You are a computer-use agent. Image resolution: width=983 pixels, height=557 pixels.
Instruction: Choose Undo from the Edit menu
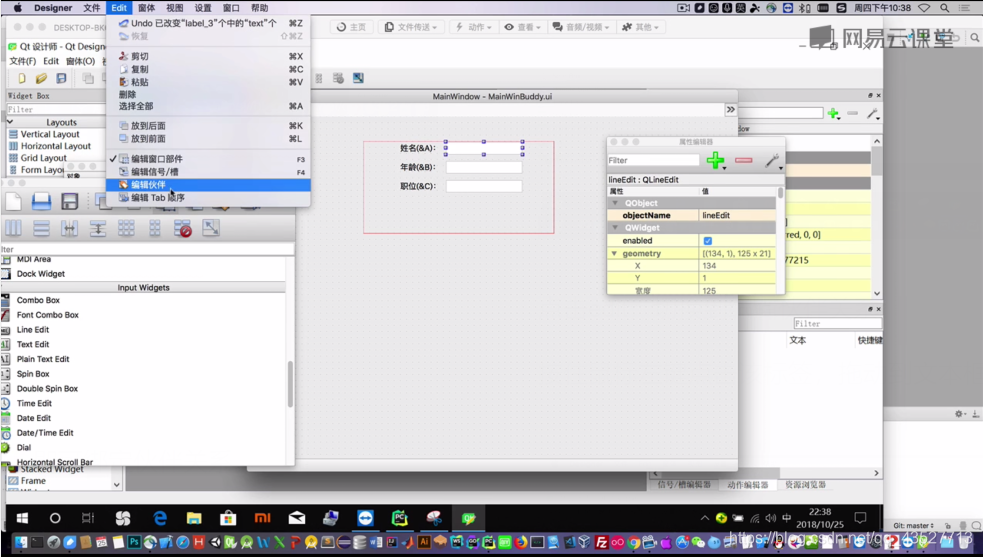point(208,23)
